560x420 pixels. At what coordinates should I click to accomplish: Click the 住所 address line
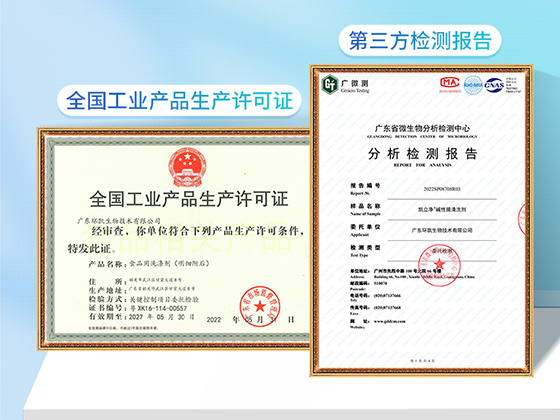(x=135, y=280)
